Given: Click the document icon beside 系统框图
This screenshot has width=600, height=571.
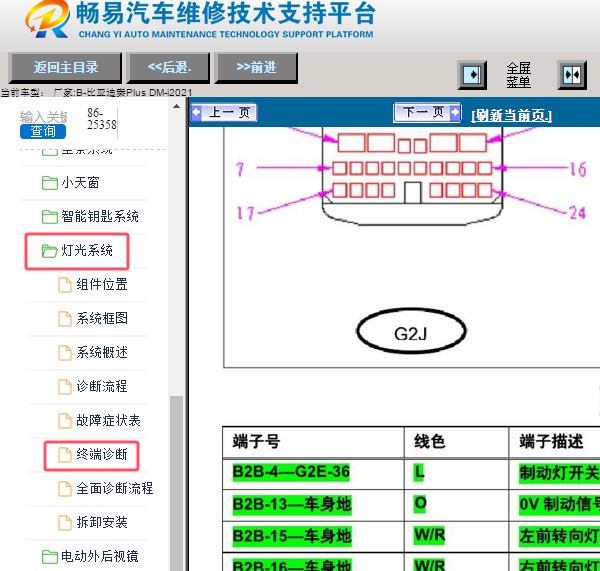Looking at the screenshot, I should (65, 319).
